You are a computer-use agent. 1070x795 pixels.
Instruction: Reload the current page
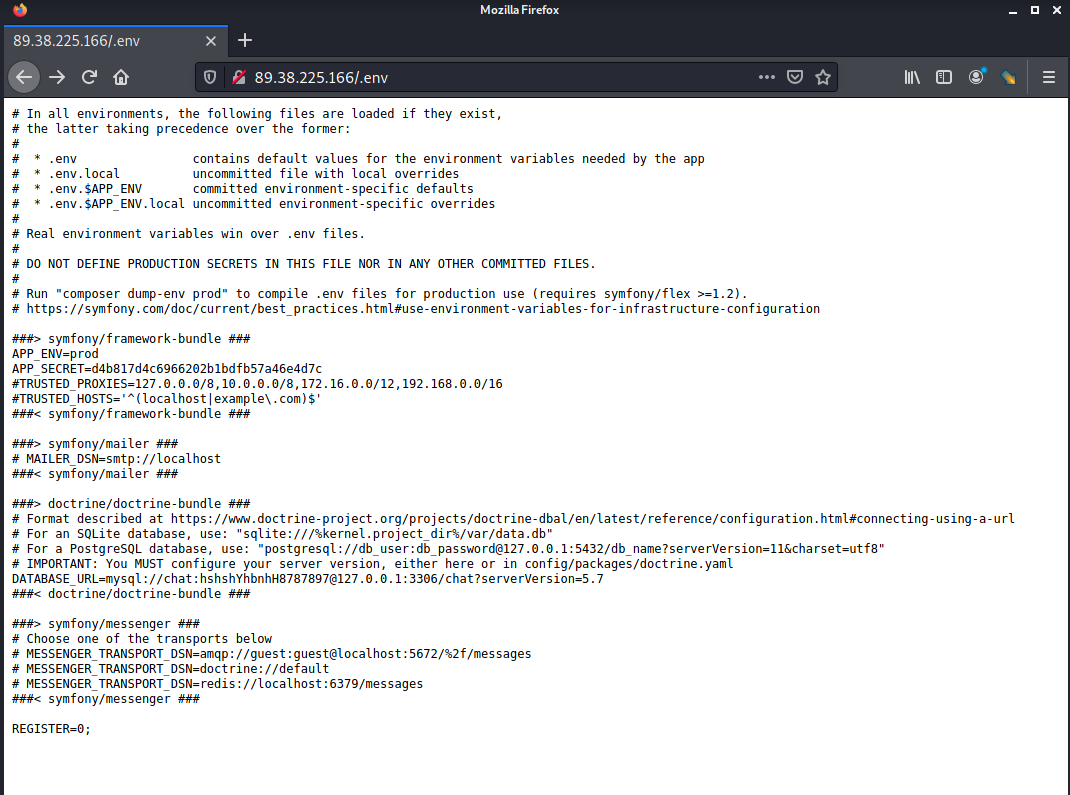pos(89,77)
